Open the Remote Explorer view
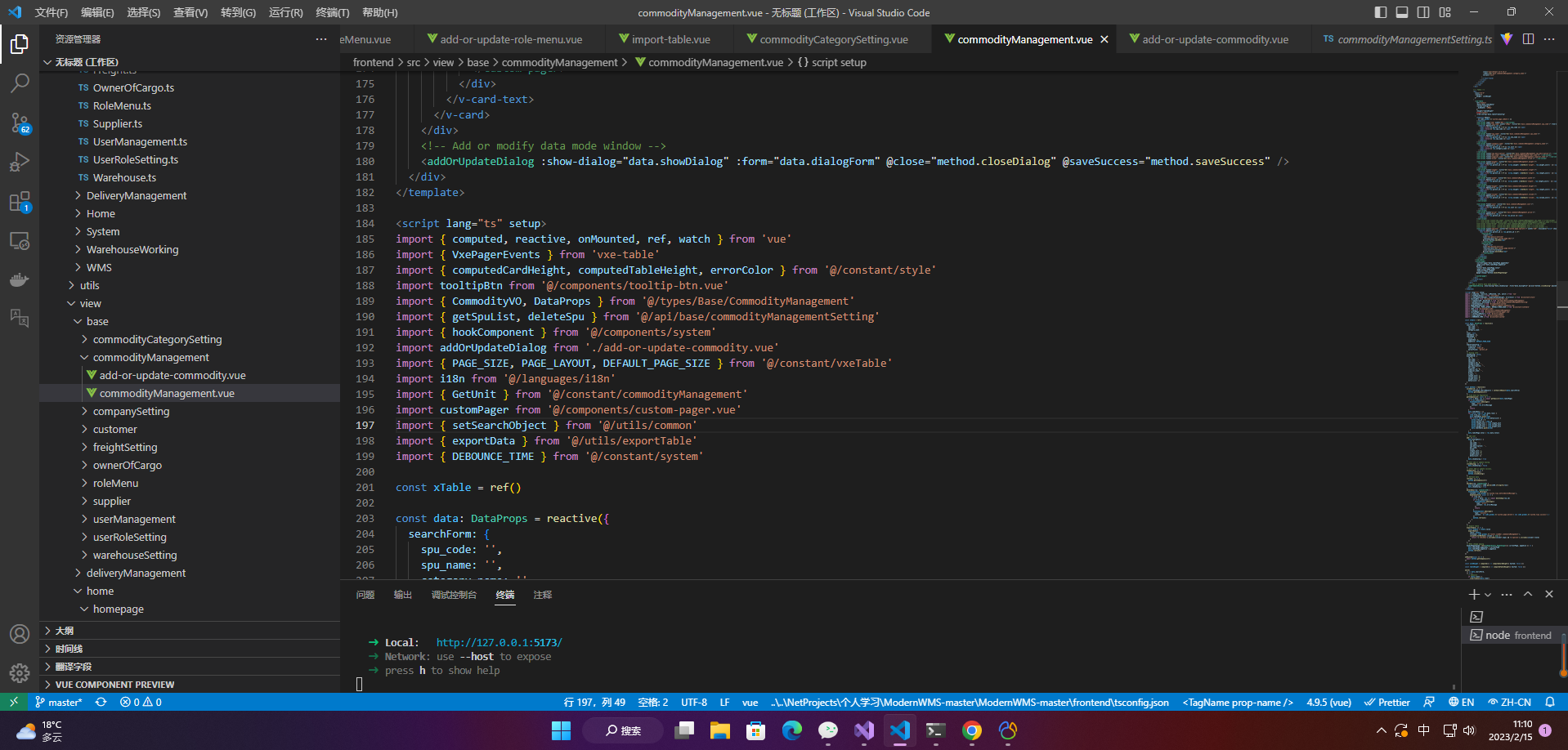The image size is (1568, 750). (x=20, y=241)
